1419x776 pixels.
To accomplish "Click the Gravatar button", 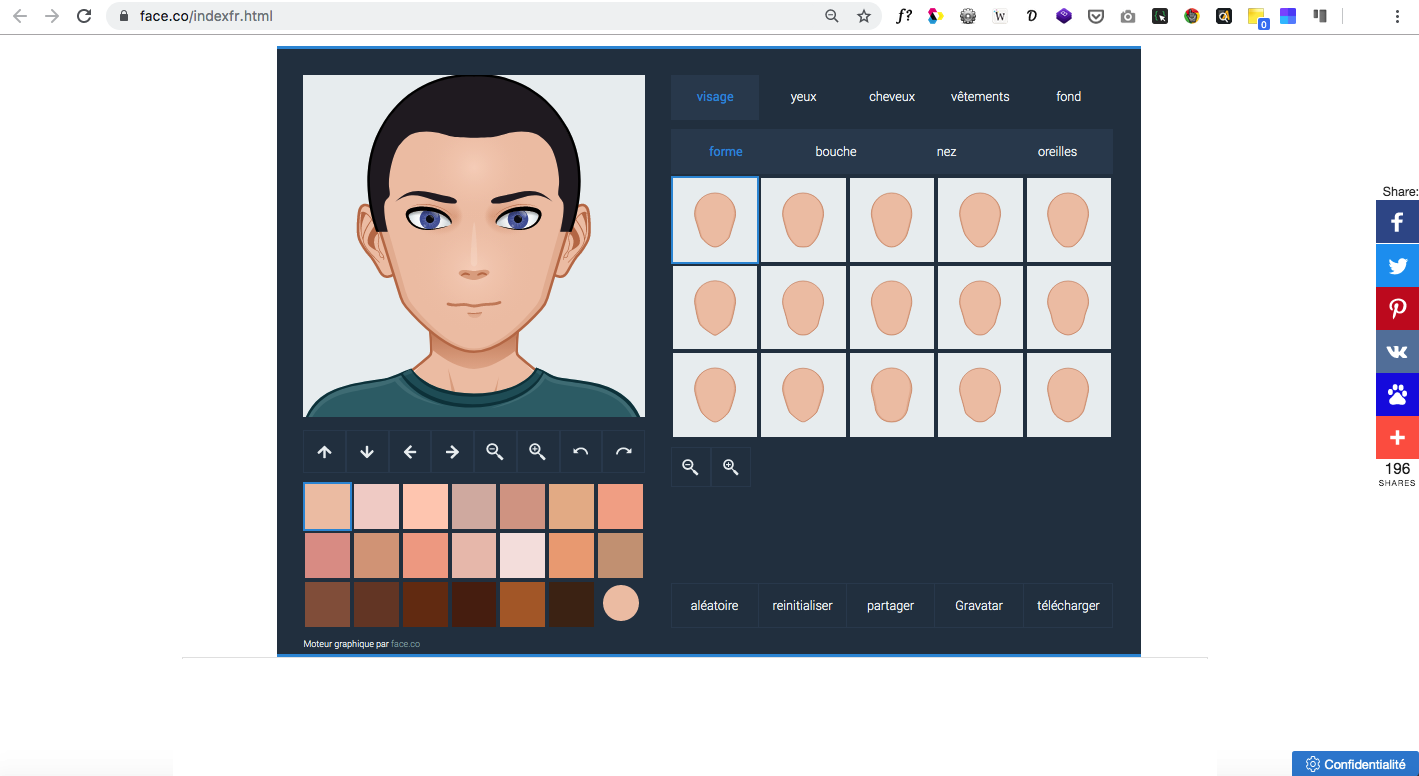I will tap(979, 606).
